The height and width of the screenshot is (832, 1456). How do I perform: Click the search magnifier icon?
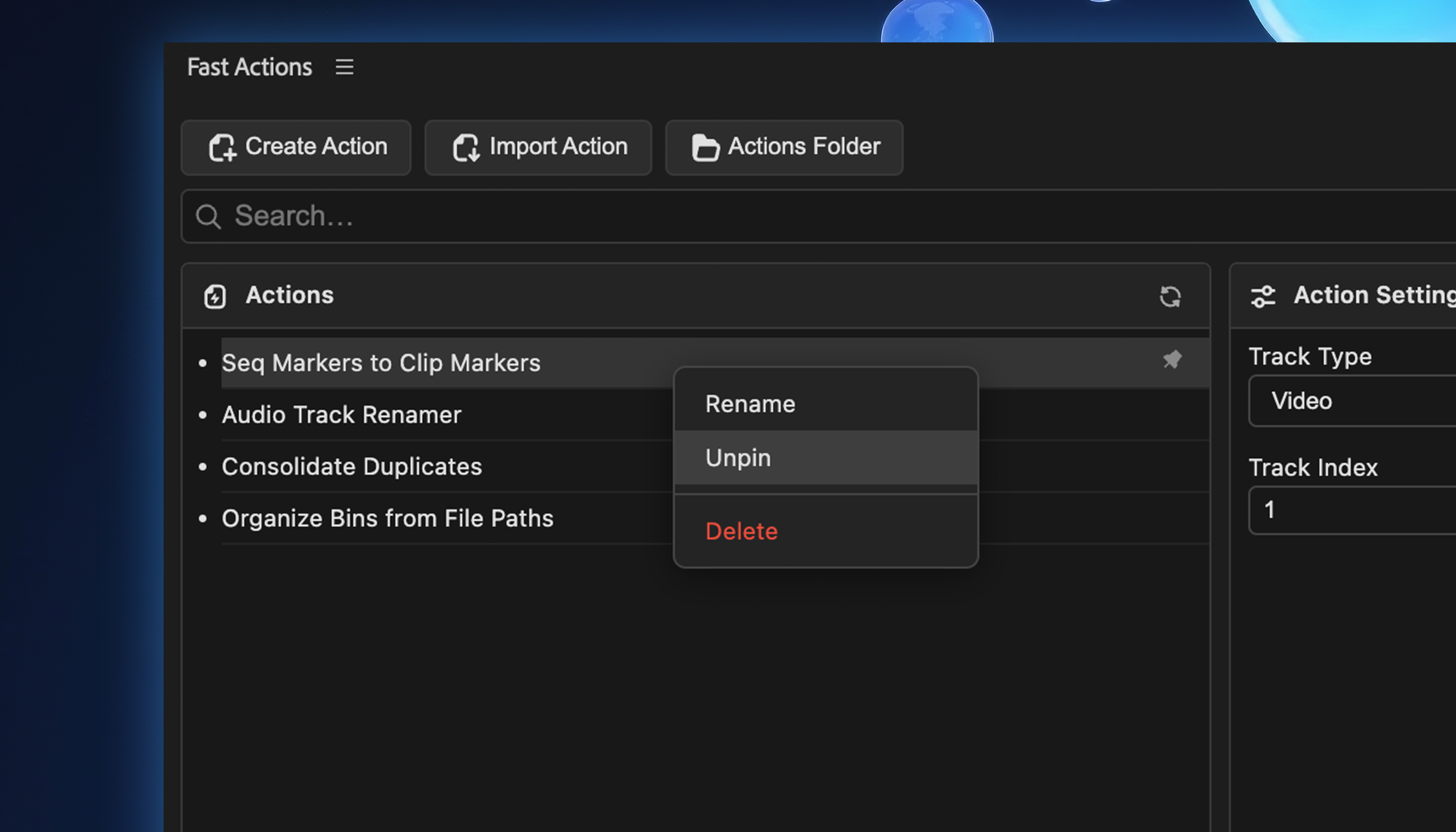[208, 217]
